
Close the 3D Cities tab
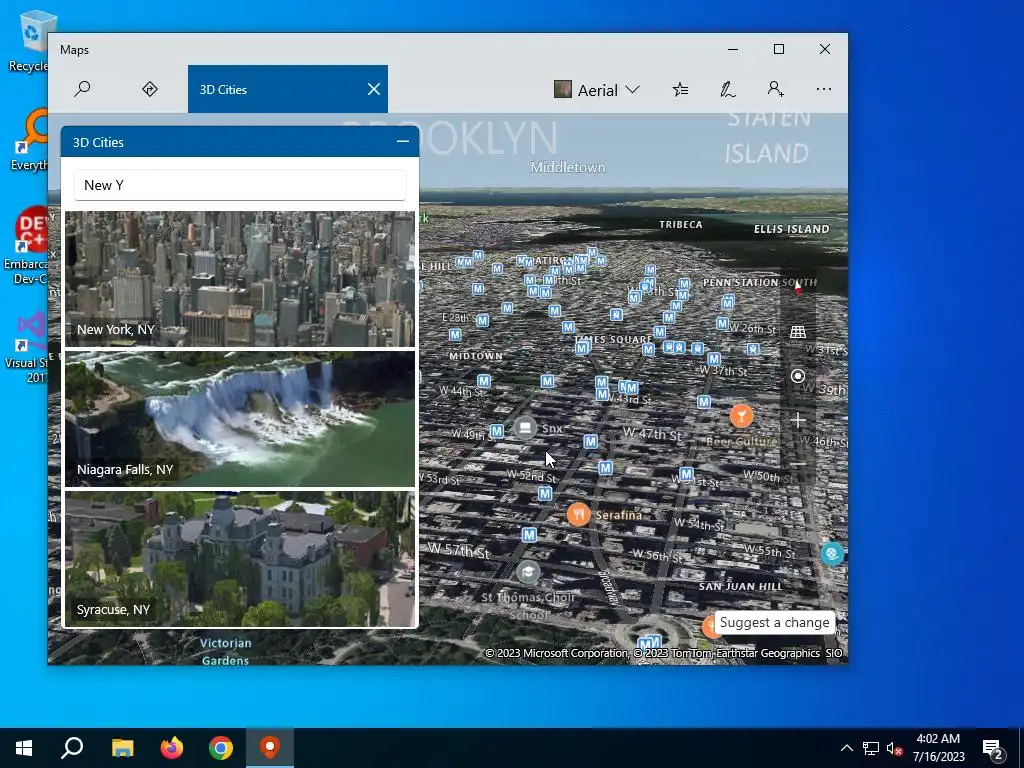pos(374,89)
